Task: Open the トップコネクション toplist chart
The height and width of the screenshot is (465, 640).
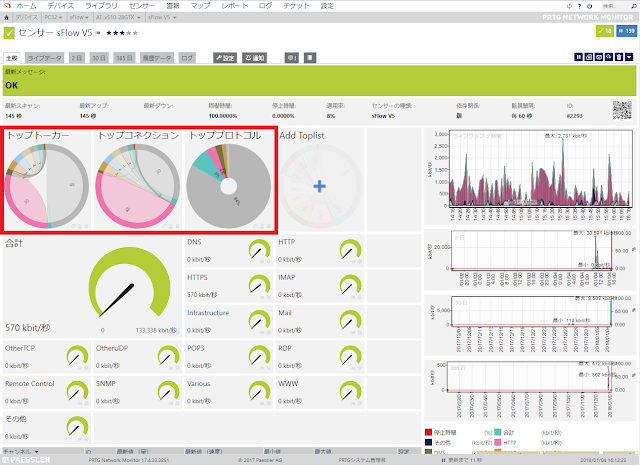Action: click(138, 186)
